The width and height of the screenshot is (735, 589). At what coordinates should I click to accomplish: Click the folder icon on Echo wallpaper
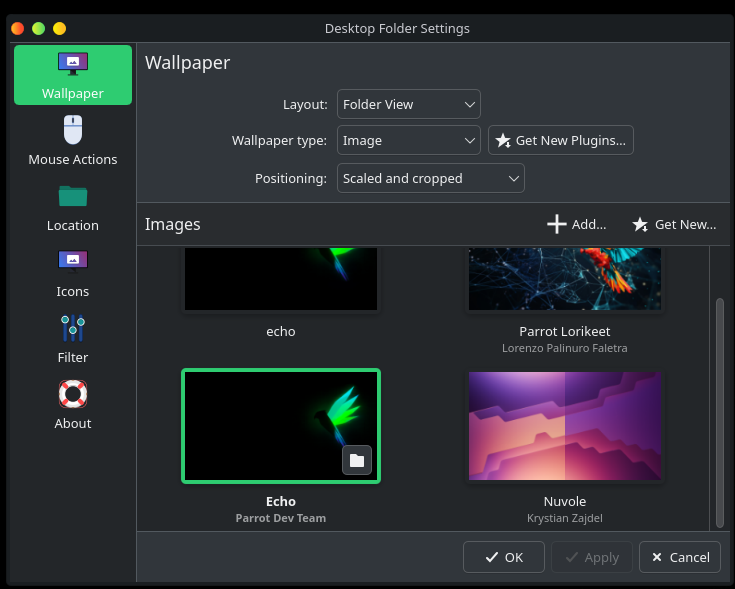click(x=357, y=460)
